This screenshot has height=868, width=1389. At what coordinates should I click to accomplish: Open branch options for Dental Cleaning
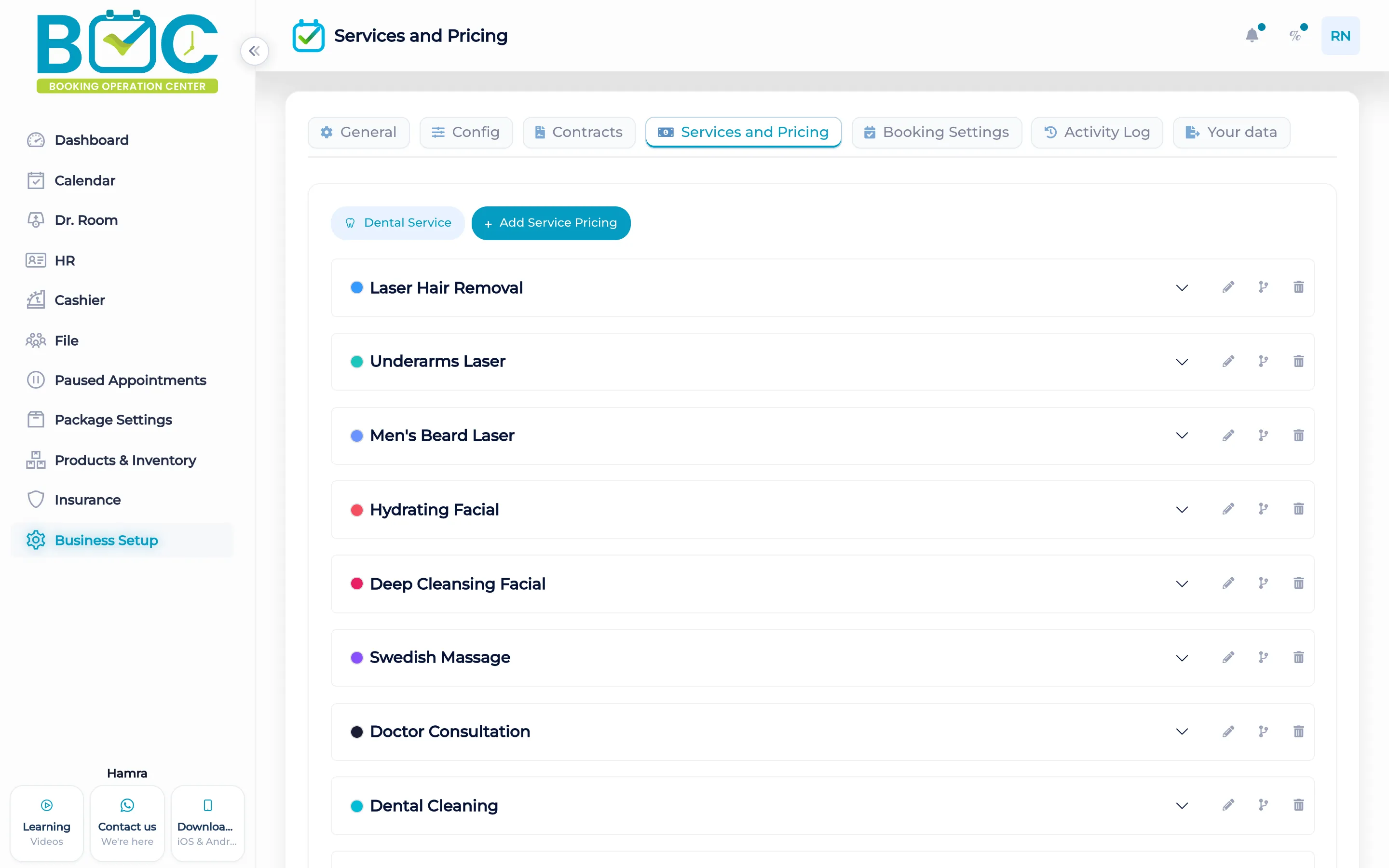pos(1263,805)
